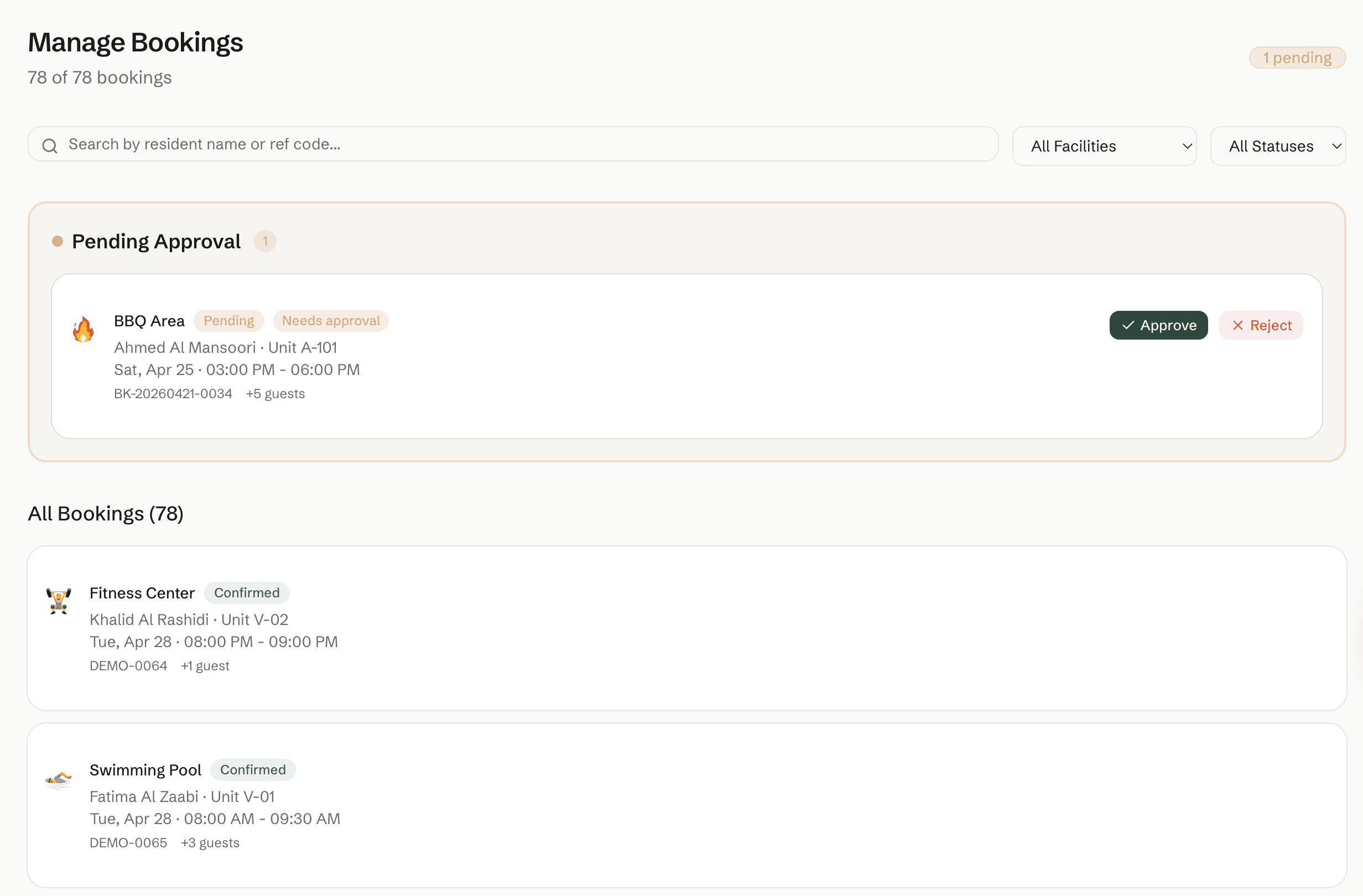Click the BBQ Area fire icon
This screenshot has height=896, width=1363.
coord(83,329)
